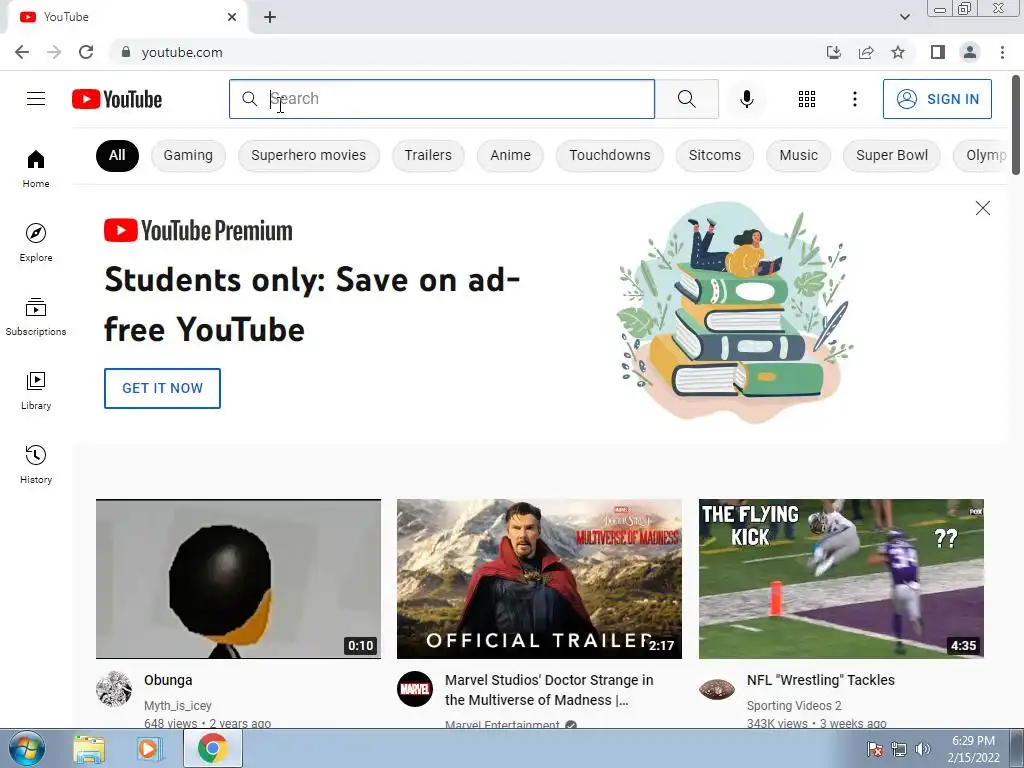Click the taskbar clock 6:29 PM

tap(973, 741)
